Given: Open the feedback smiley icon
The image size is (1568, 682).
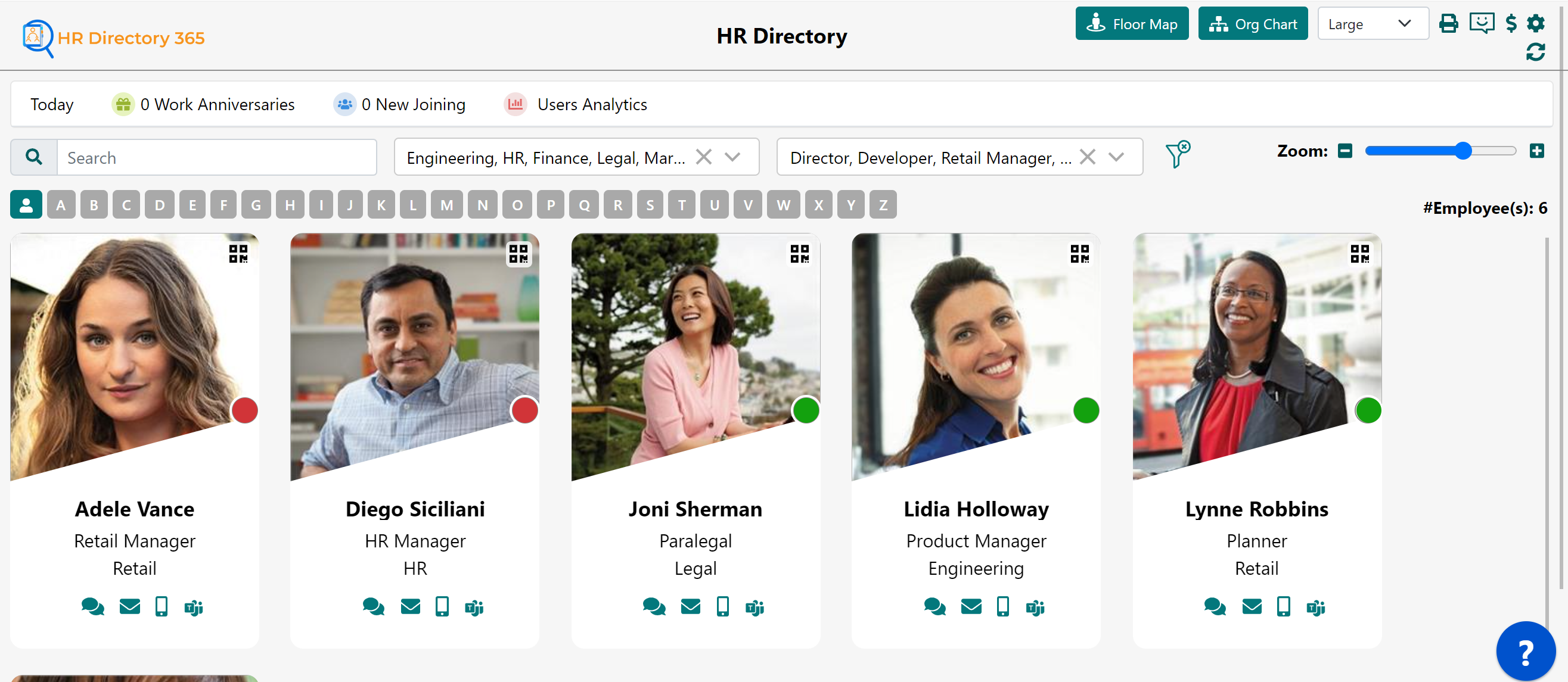Looking at the screenshot, I should pyautogui.click(x=1481, y=23).
